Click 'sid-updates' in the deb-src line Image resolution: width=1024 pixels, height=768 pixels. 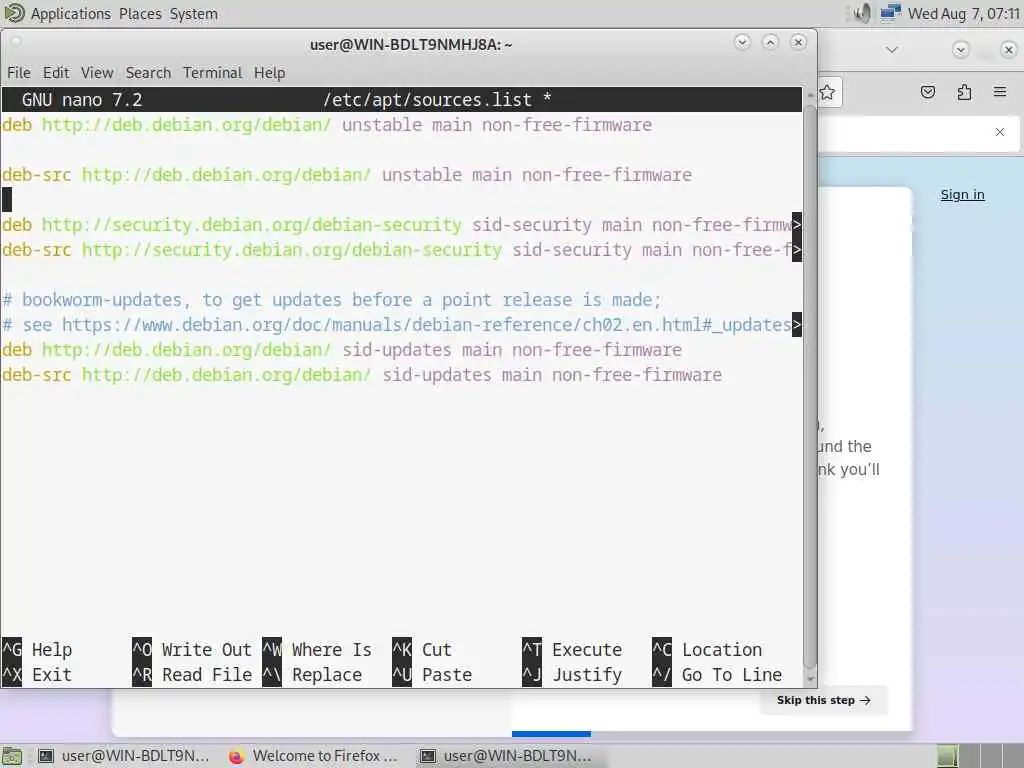pos(436,375)
